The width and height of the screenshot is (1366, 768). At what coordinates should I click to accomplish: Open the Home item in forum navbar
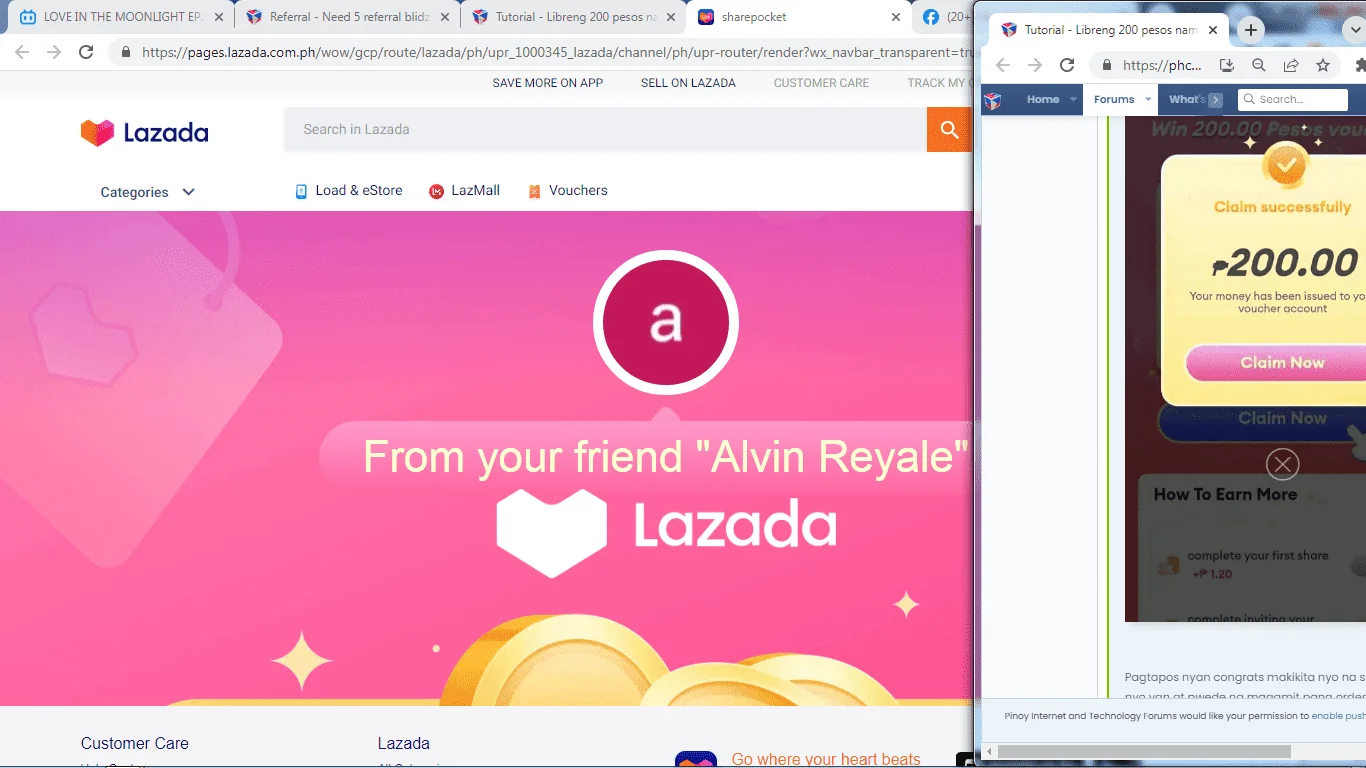tap(1042, 100)
